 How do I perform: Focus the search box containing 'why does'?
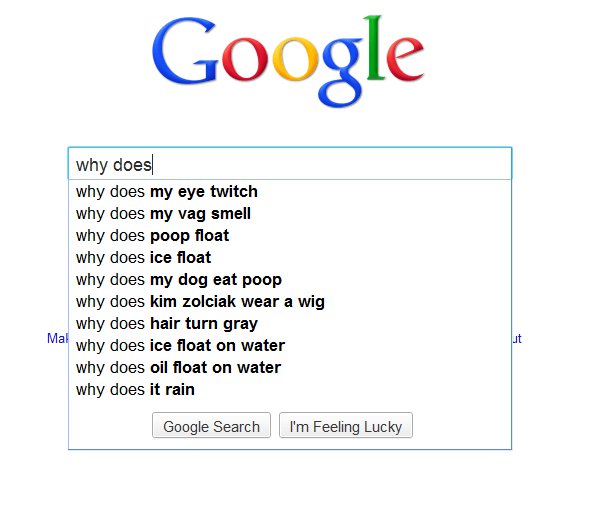coord(290,164)
